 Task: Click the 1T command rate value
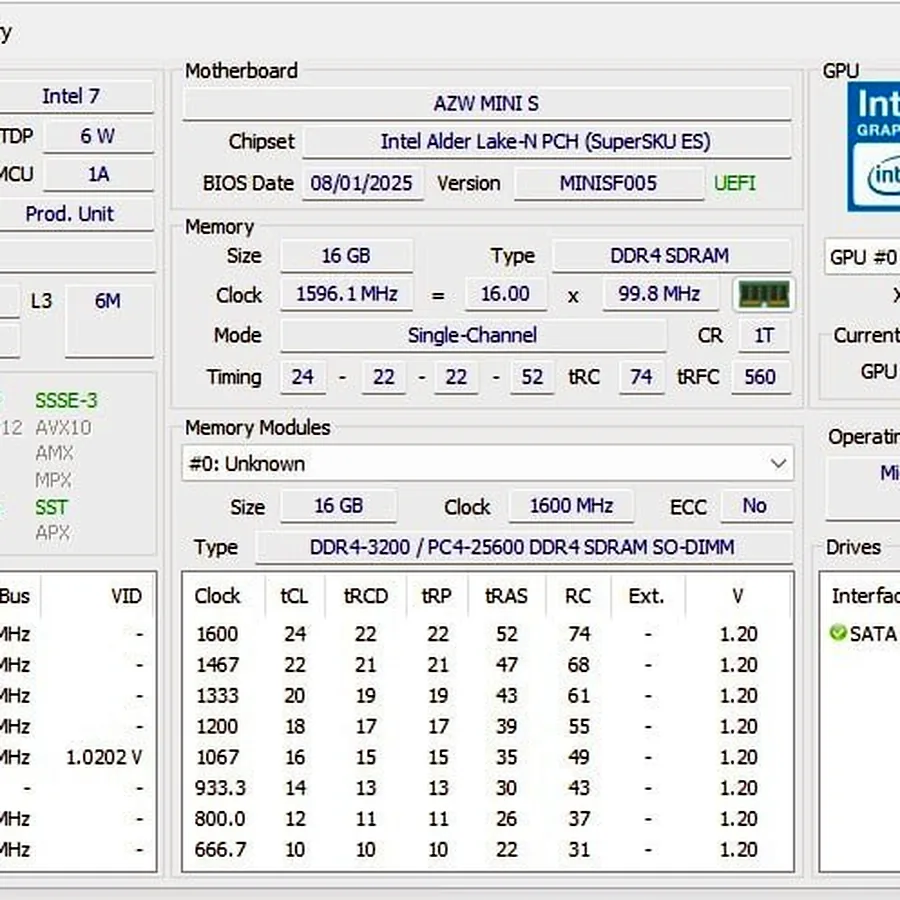pyautogui.click(x=765, y=335)
